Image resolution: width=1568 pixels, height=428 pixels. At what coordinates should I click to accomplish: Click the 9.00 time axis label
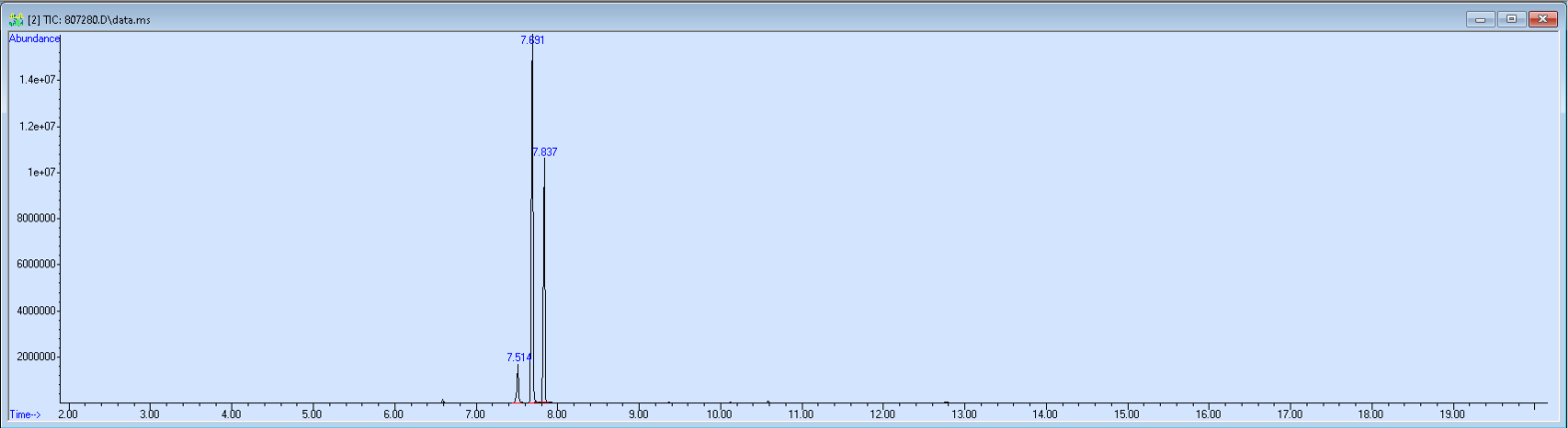(639, 414)
